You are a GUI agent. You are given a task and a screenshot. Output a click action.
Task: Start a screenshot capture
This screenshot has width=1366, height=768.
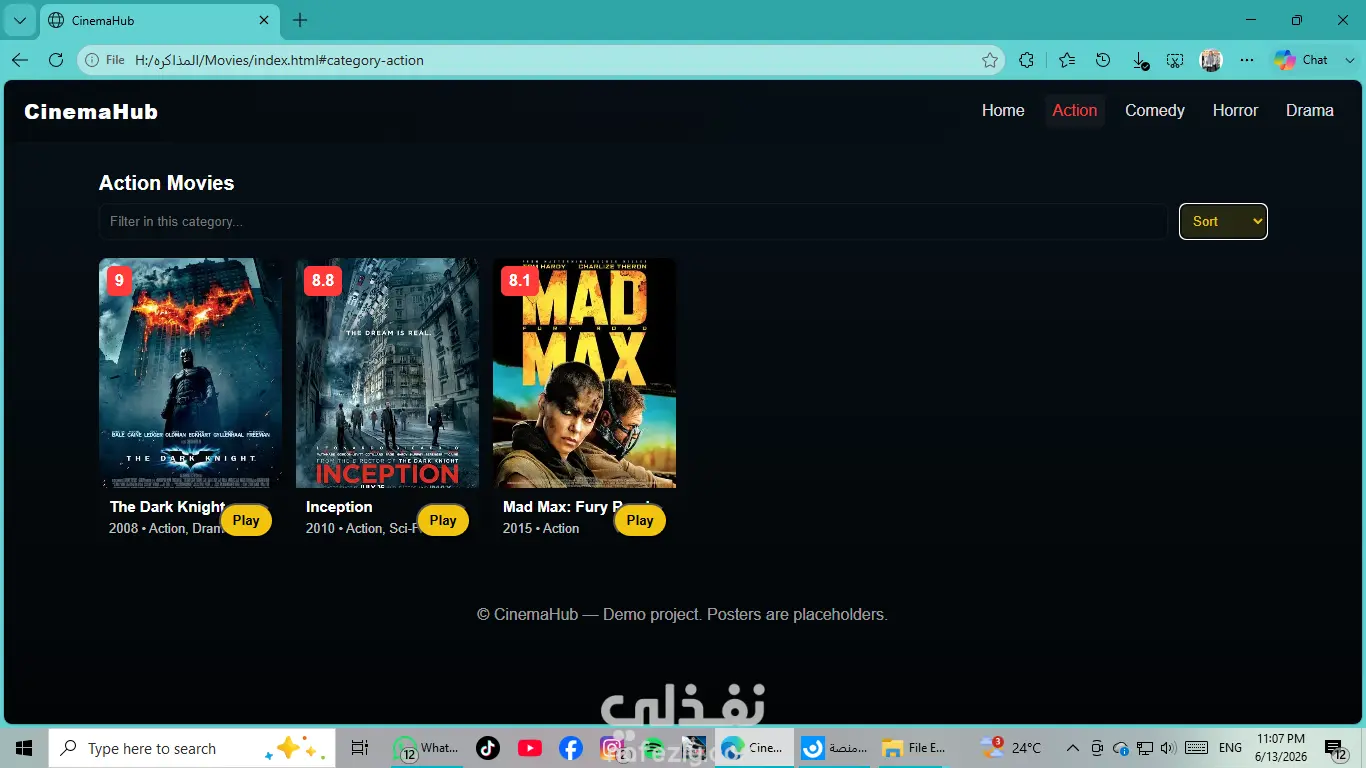pyautogui.click(x=1175, y=60)
